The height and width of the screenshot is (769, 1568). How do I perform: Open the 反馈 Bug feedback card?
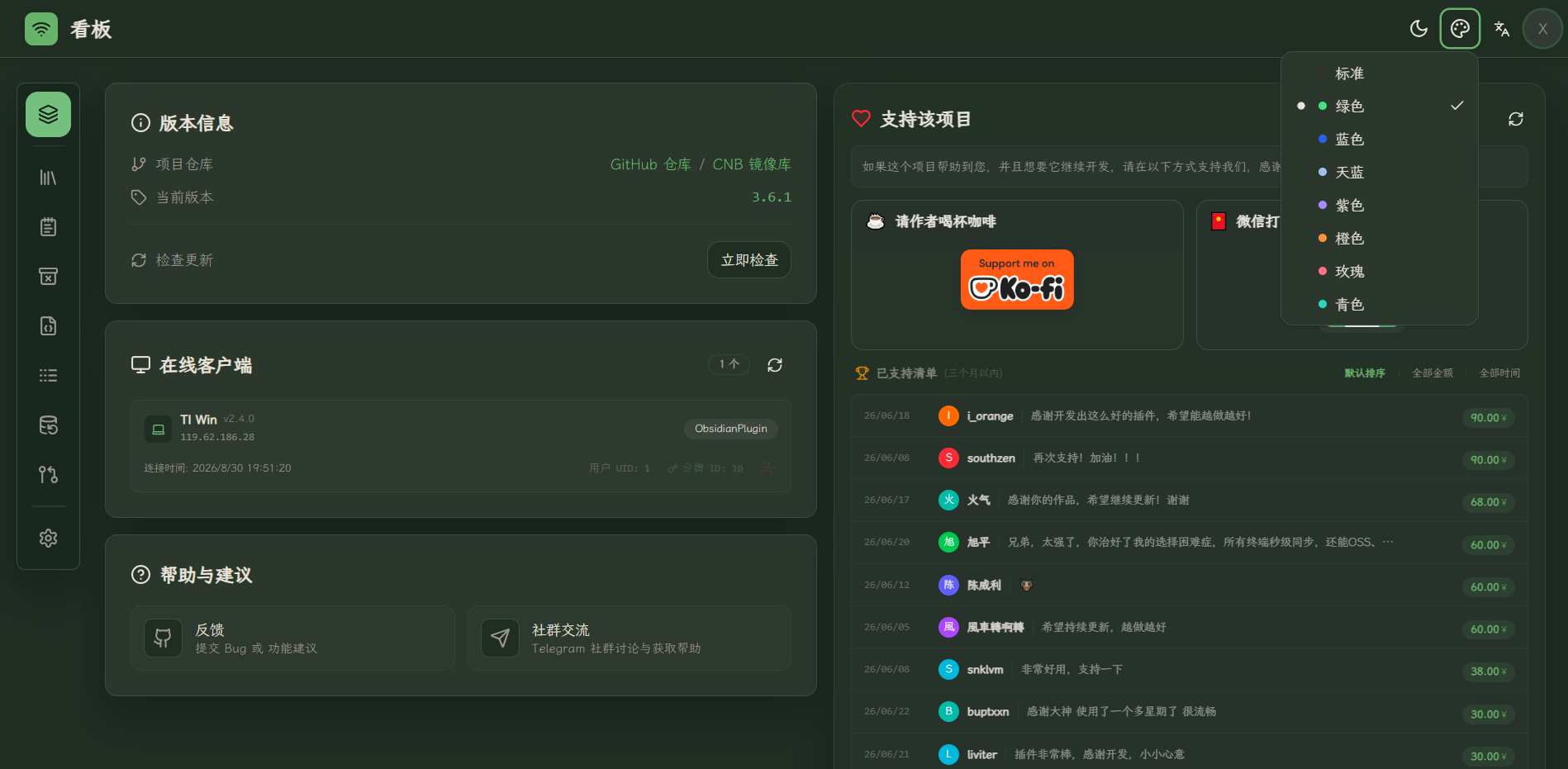(292, 638)
